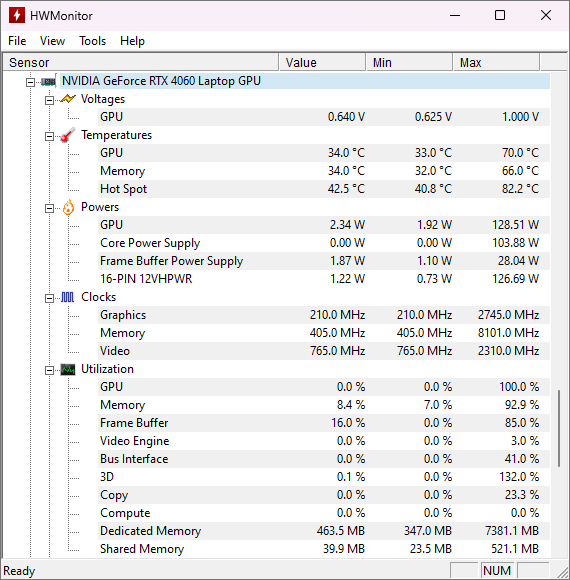The image size is (570, 580).
Task: Click the Powers flame icon
Action: [68, 207]
